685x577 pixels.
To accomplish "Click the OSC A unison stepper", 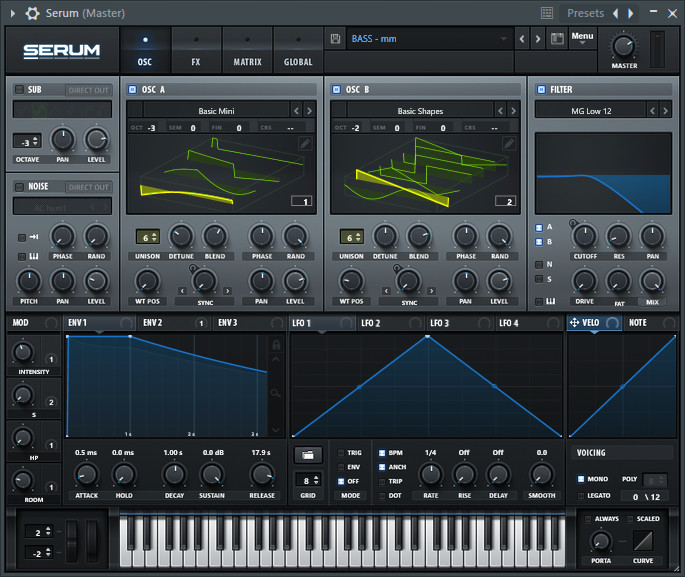I will point(147,237).
